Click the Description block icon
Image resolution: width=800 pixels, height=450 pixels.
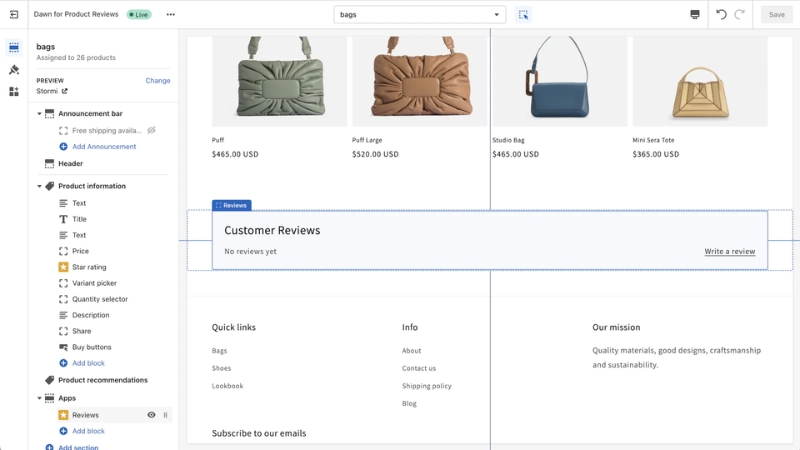tap(63, 315)
